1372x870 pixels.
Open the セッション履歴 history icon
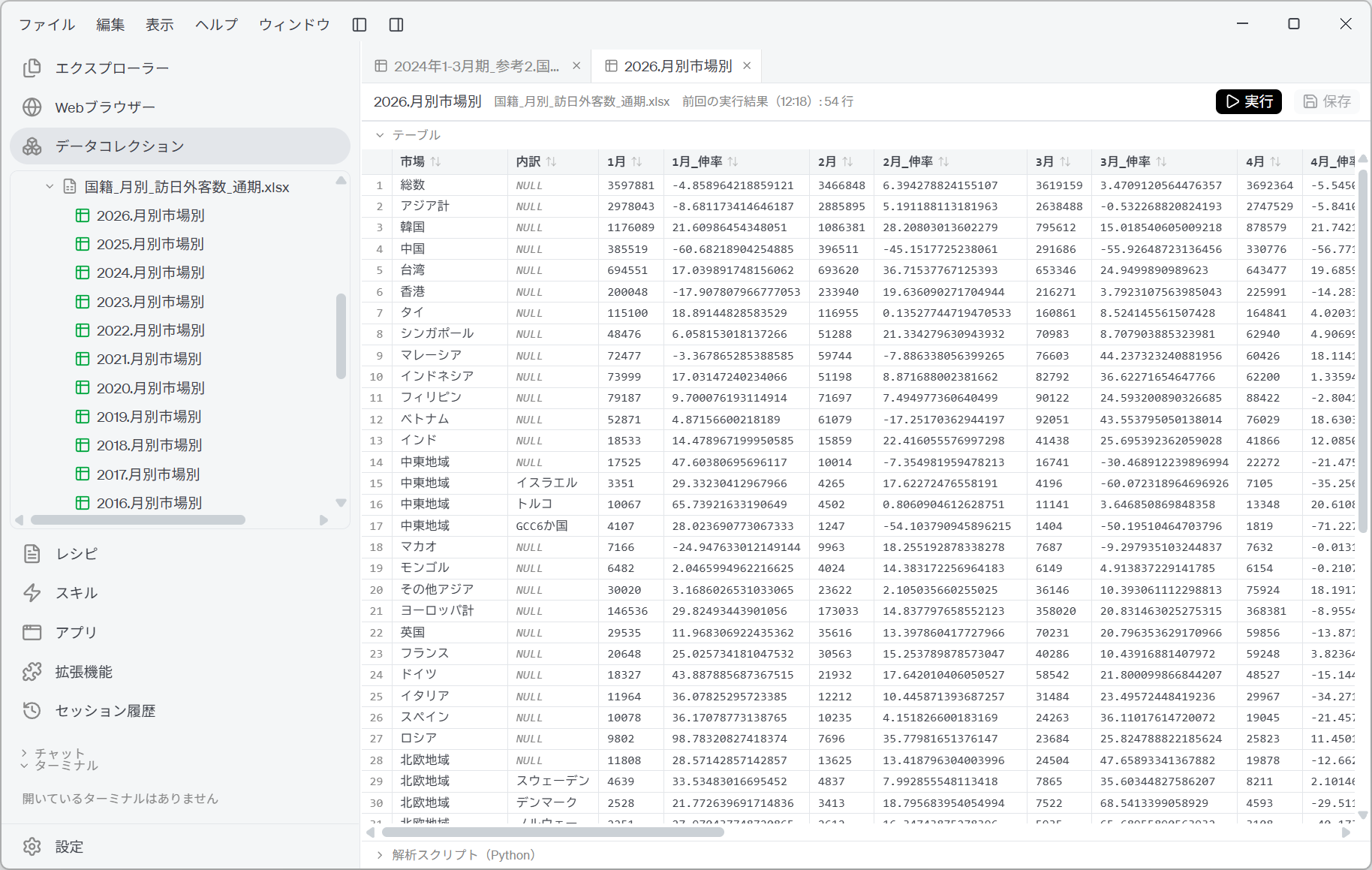click(32, 711)
